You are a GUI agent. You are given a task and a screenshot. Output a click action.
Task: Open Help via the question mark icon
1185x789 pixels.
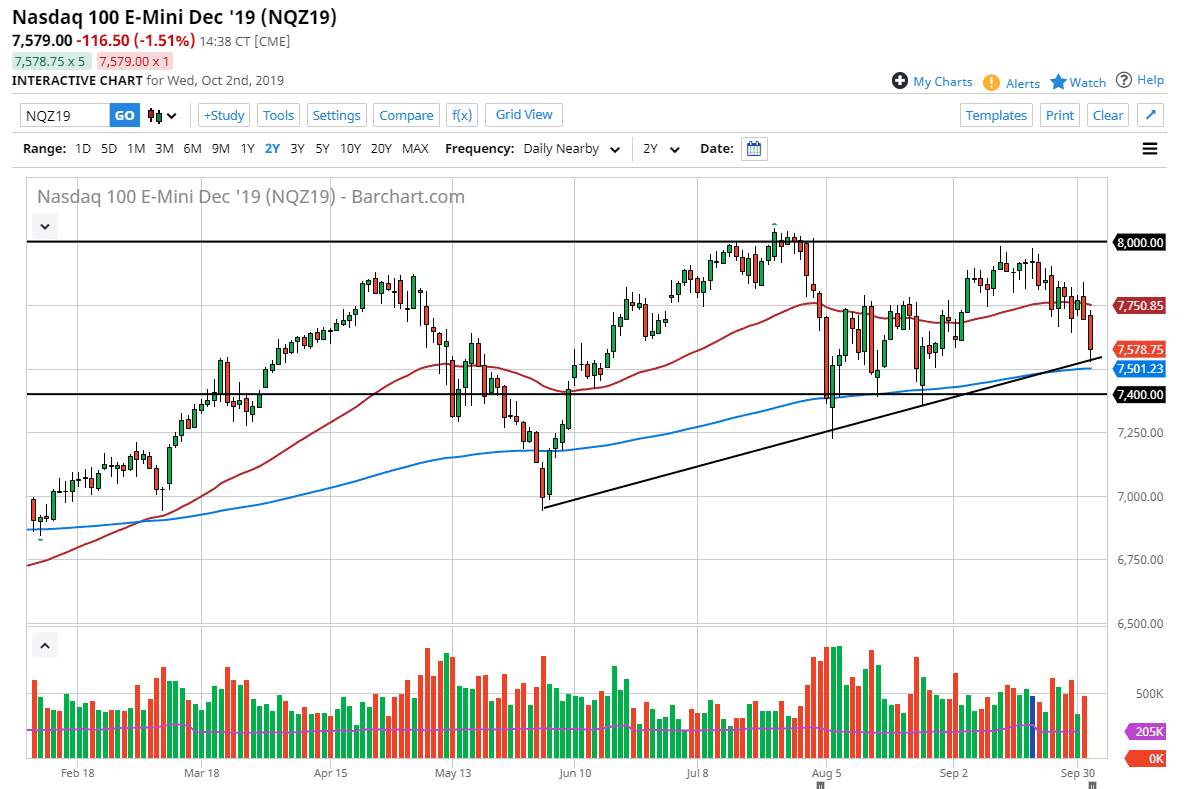click(x=1125, y=80)
